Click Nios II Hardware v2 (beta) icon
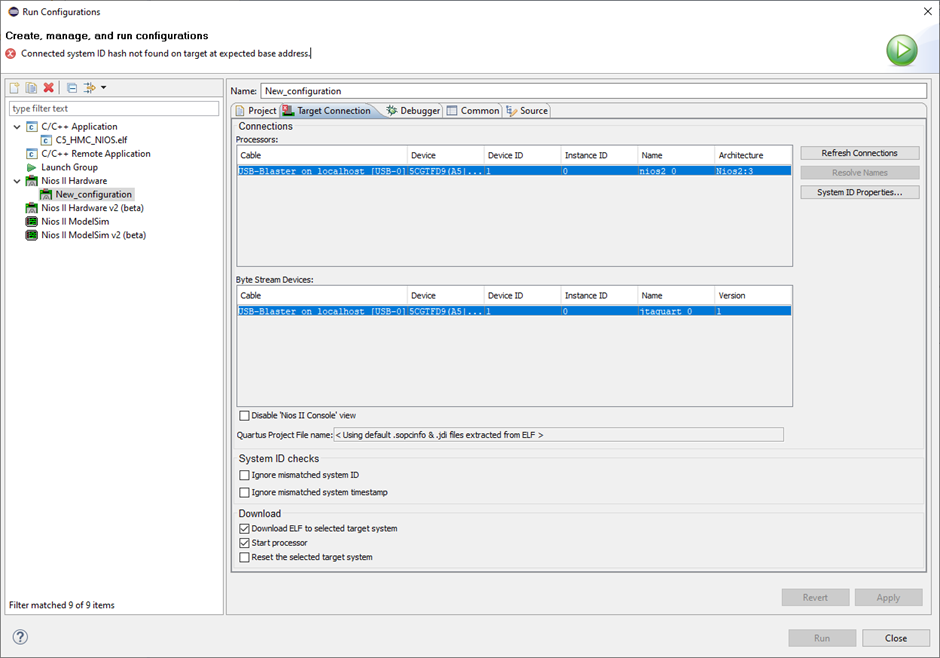Image resolution: width=940 pixels, height=658 pixels. click(32, 208)
